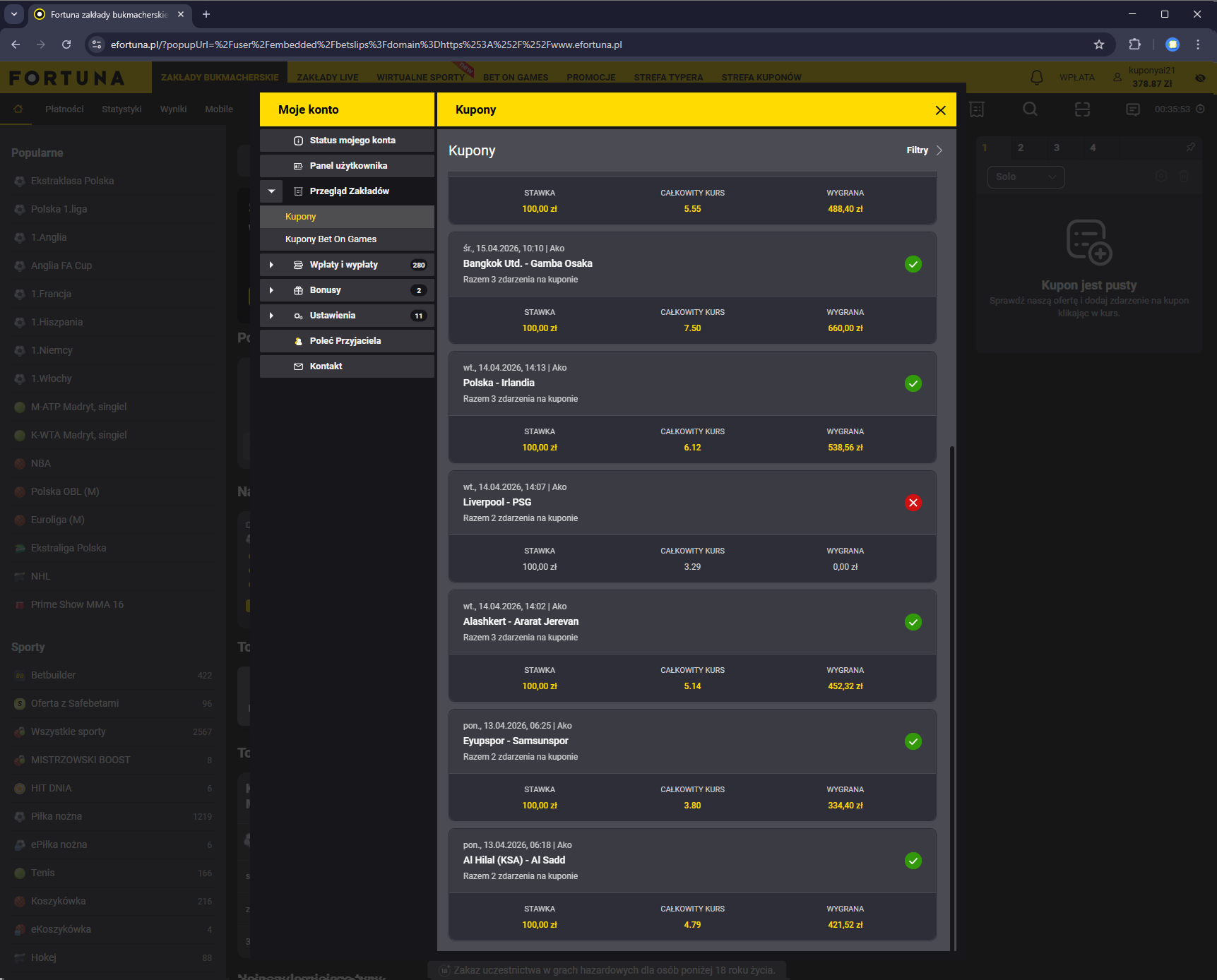
Task: Click the Status mojego konta info icon
Action: pyautogui.click(x=298, y=141)
